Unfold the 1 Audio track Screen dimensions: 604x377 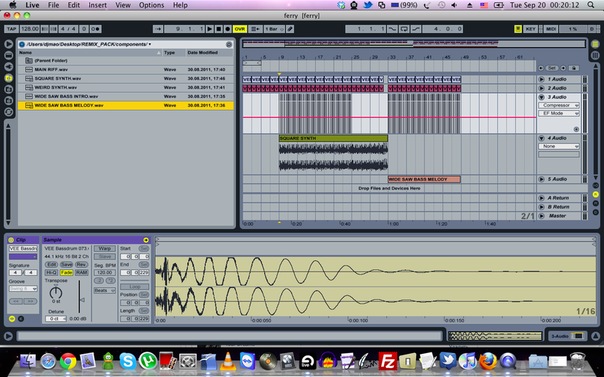pyautogui.click(x=541, y=79)
